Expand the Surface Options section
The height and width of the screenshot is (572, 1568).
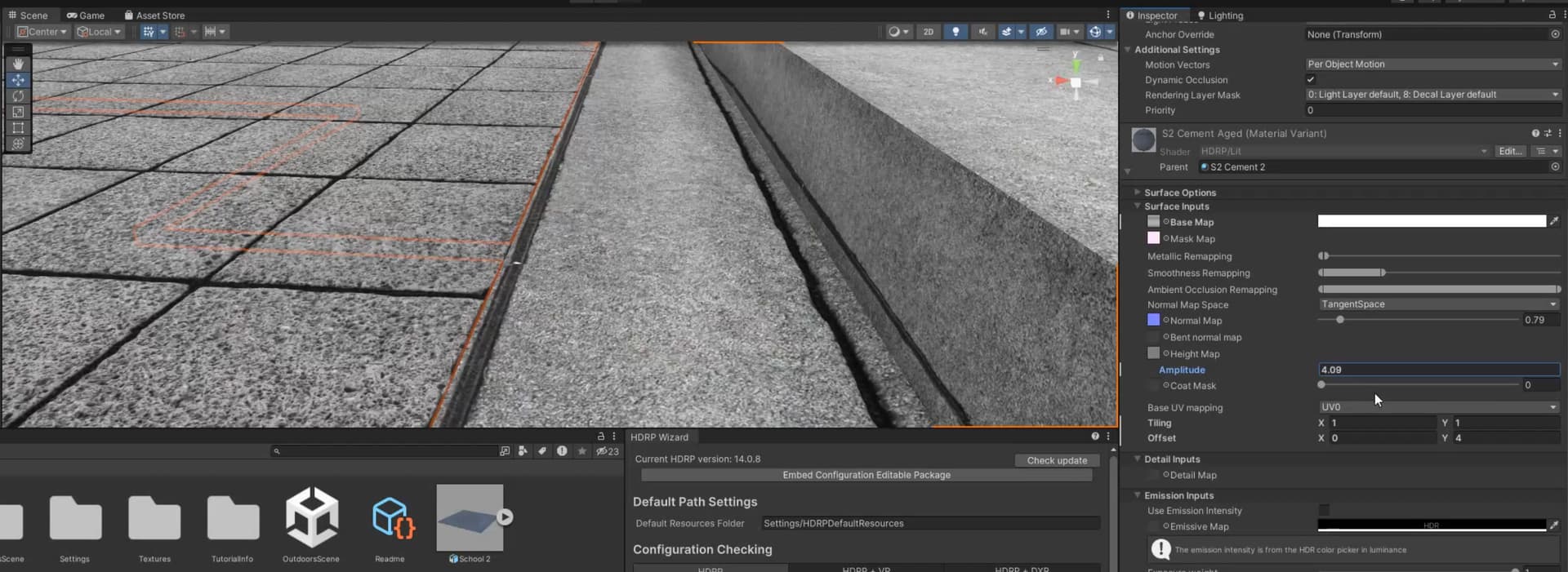coord(1179,193)
